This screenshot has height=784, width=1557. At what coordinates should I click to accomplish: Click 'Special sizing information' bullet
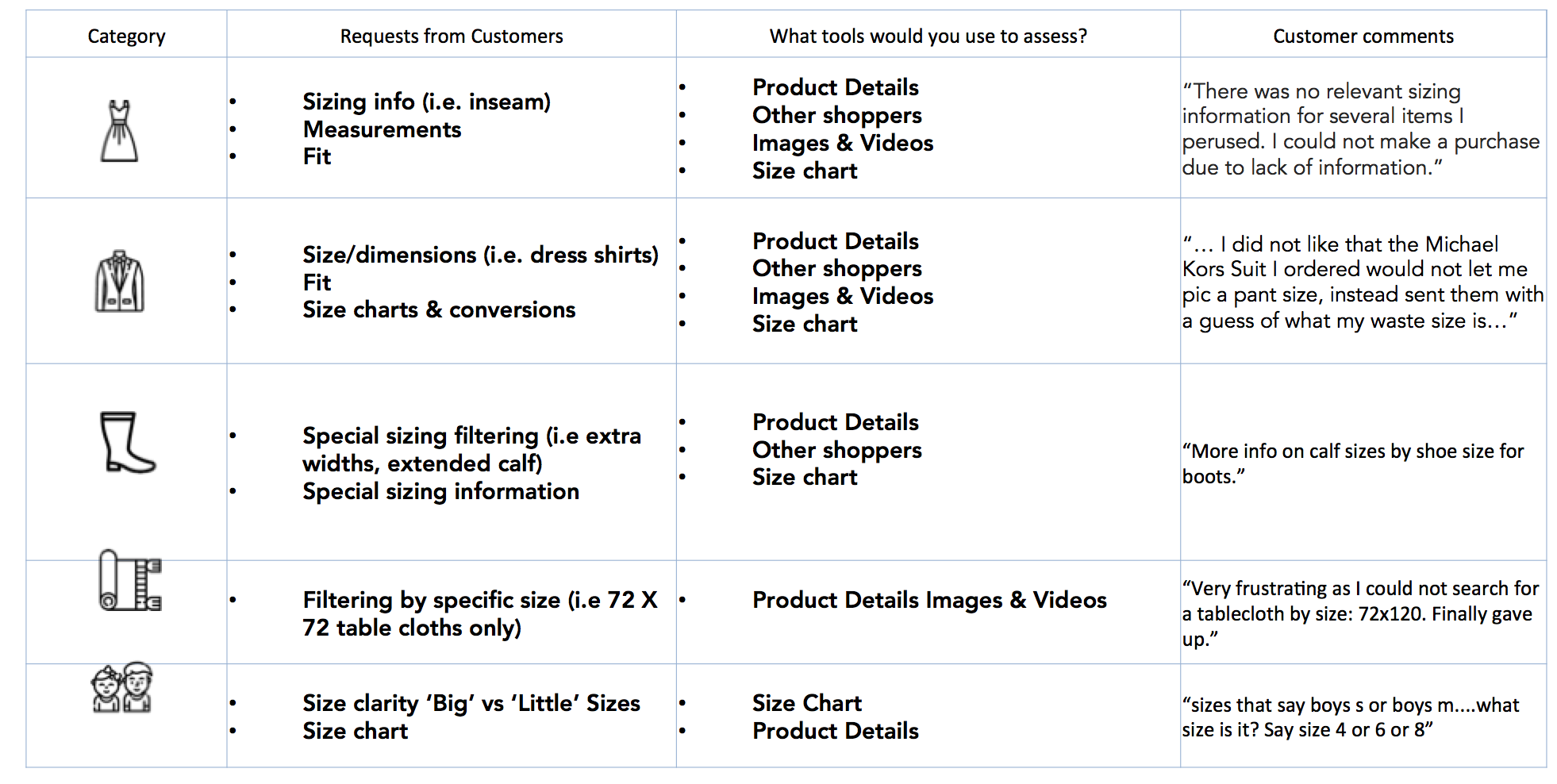[440, 491]
